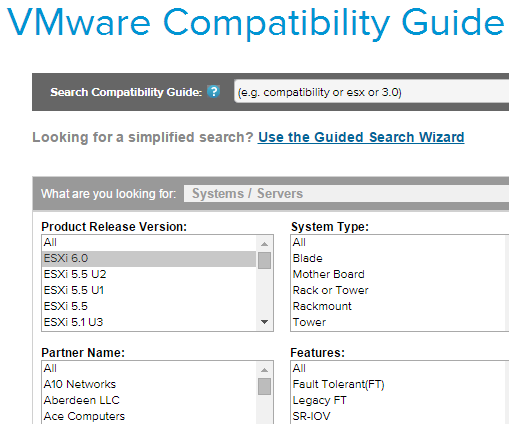
Task: Select ESXi 5.5 U2 release version
Action: click(x=149, y=274)
